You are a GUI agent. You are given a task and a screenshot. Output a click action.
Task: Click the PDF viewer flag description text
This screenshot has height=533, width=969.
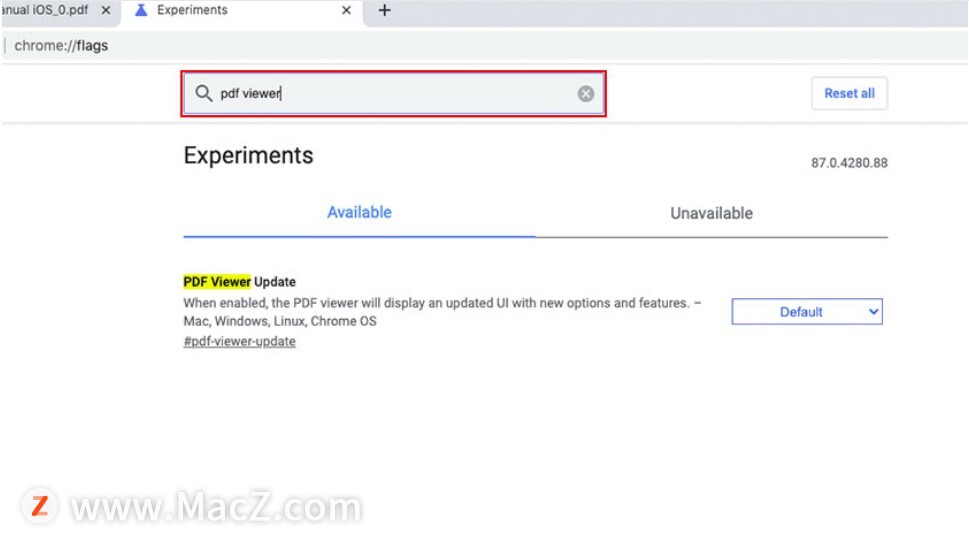click(x=442, y=312)
